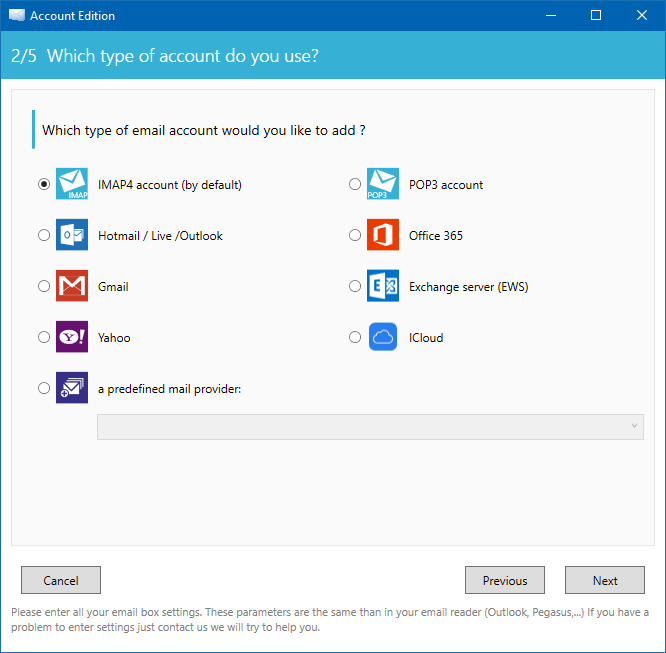The height and width of the screenshot is (653, 666).
Task: Click the Exchange server logo icon
Action: [383, 286]
